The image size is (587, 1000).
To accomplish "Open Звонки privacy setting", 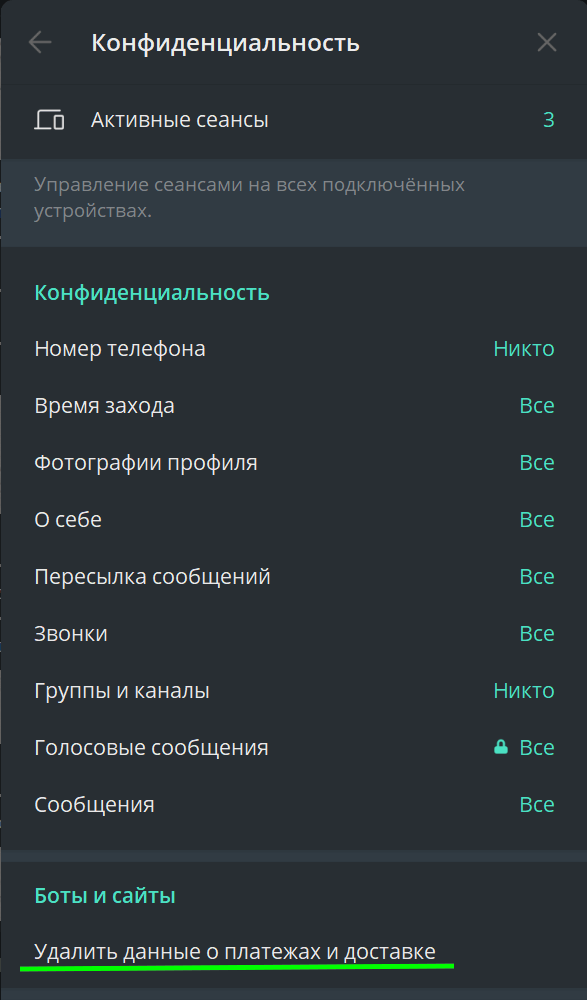I will point(294,633).
